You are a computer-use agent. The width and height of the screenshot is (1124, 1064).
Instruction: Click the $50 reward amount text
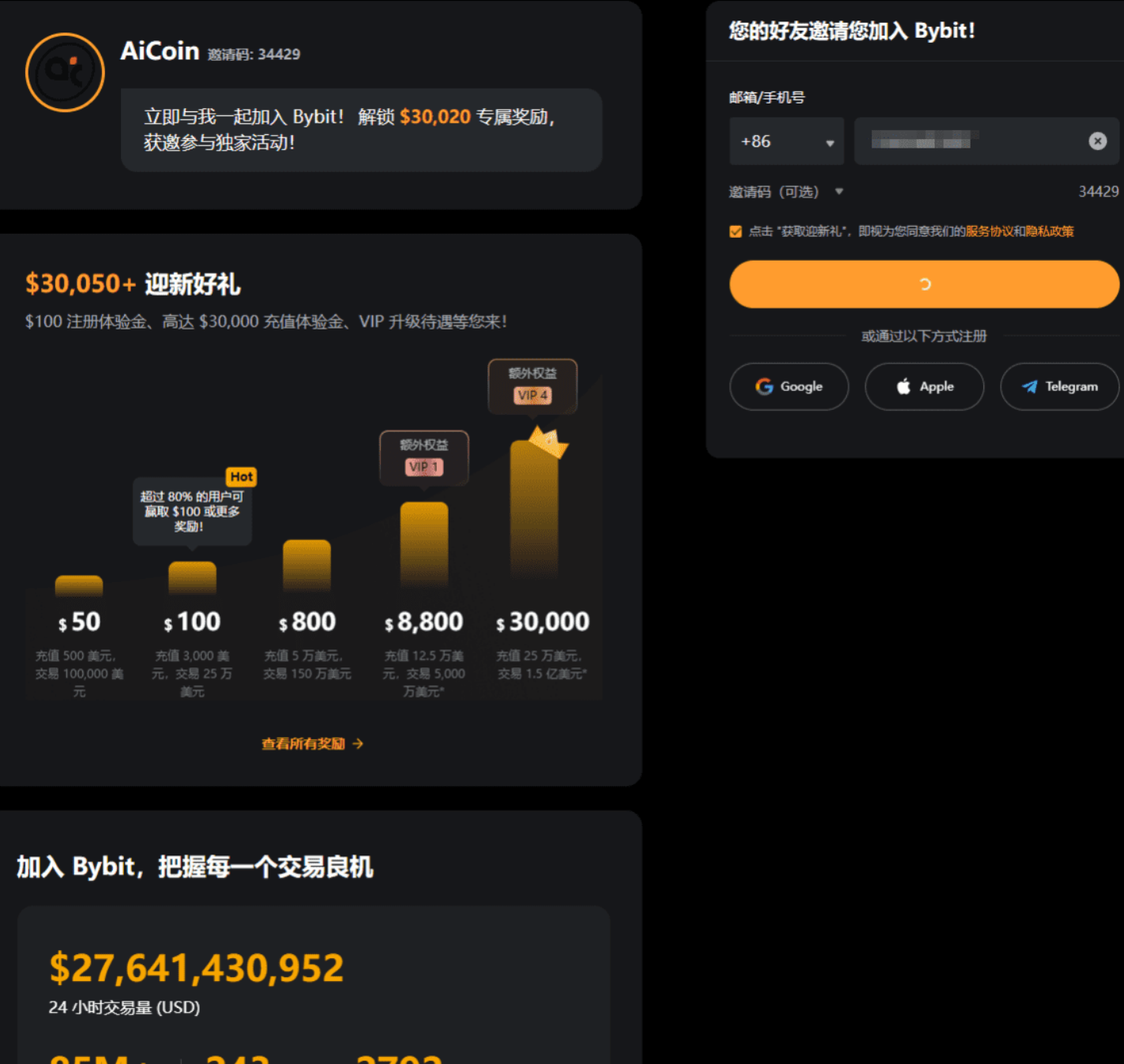79,622
